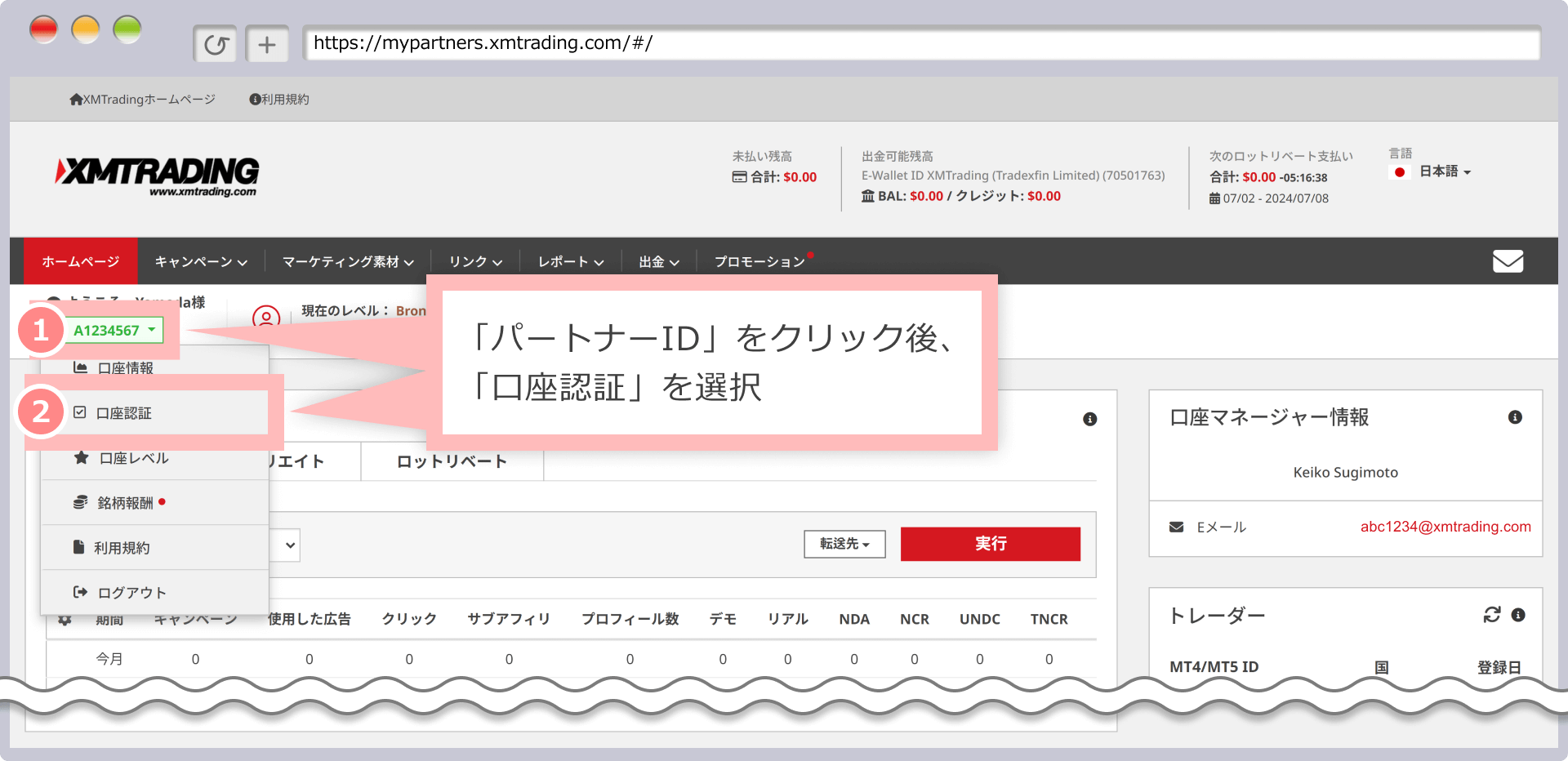The image size is (1568, 761).
Task: Expand the A1234567 partner ID dropdown
Action: point(114,331)
